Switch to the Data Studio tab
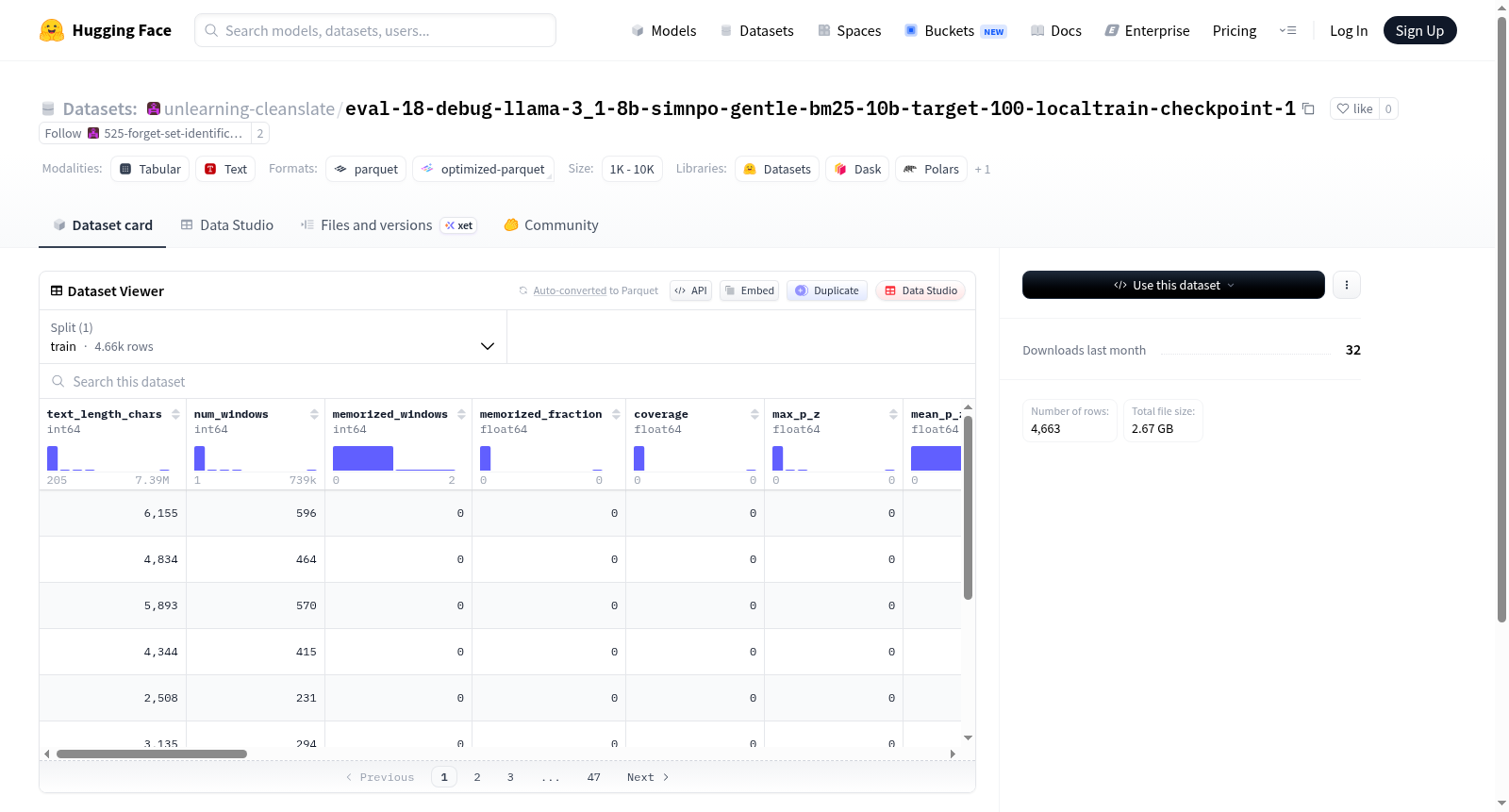The image size is (1509, 812). pos(226,224)
